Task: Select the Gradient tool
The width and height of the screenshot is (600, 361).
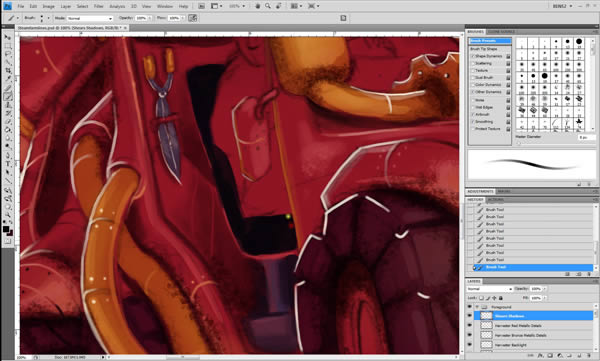Action: pos(8,130)
